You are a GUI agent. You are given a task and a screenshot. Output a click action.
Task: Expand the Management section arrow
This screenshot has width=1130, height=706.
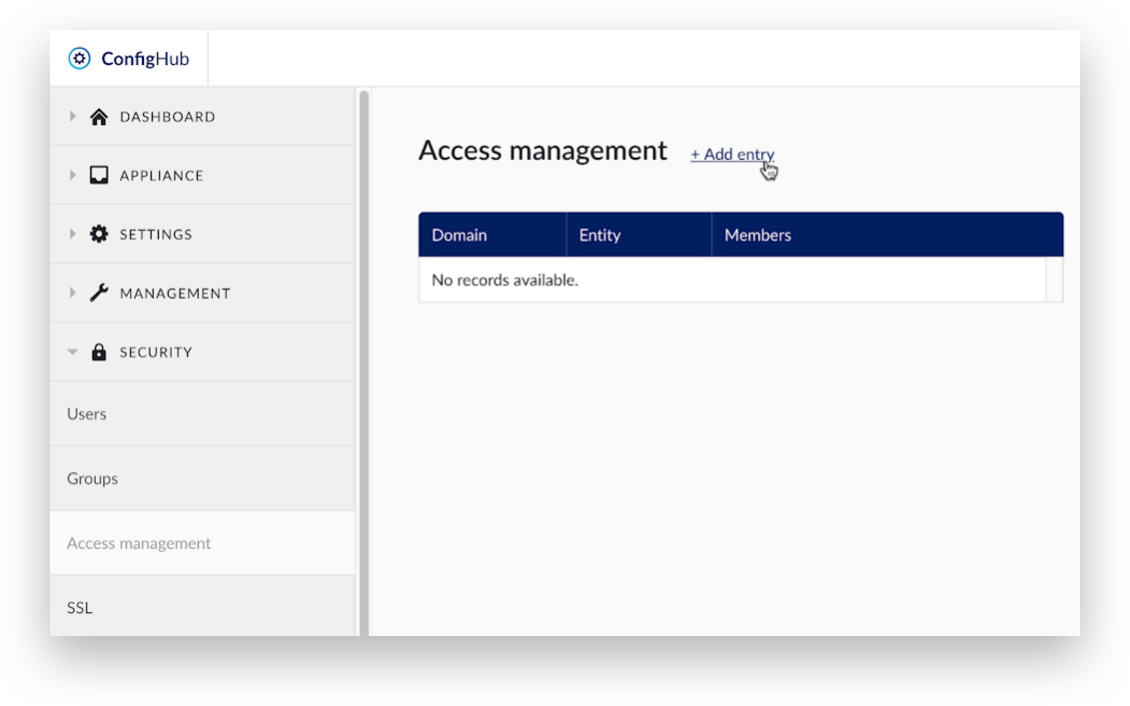(72, 292)
